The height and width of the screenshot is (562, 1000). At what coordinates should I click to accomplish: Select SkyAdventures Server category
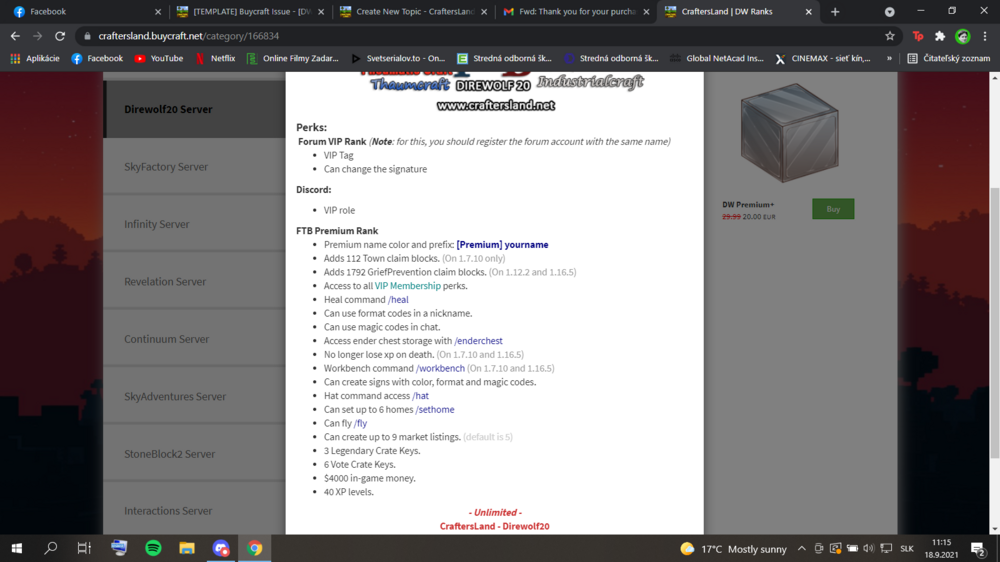click(x=195, y=396)
